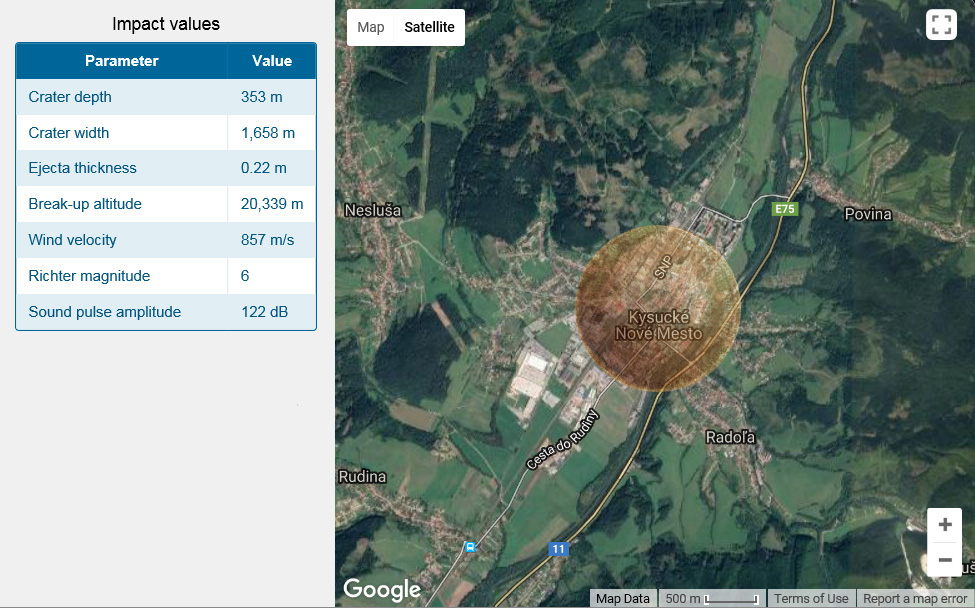
Task: Zoom in on the map
Action: tap(945, 525)
